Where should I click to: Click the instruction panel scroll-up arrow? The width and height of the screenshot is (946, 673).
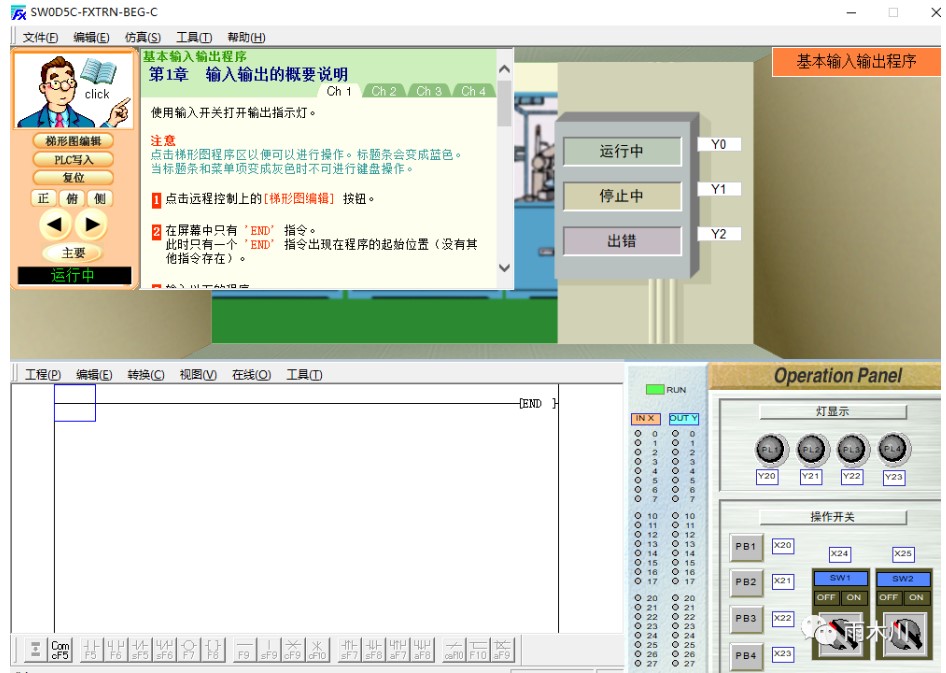[x=505, y=69]
